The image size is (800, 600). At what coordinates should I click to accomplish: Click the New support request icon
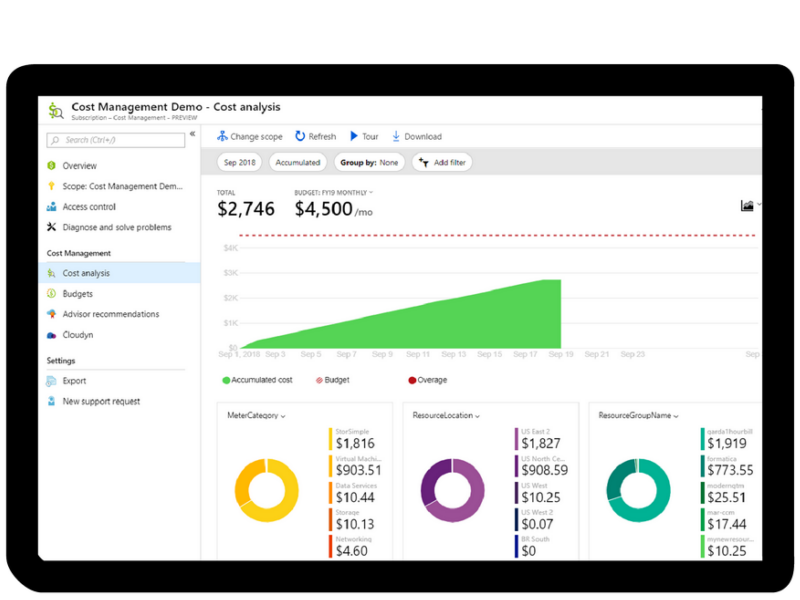pyautogui.click(x=51, y=401)
